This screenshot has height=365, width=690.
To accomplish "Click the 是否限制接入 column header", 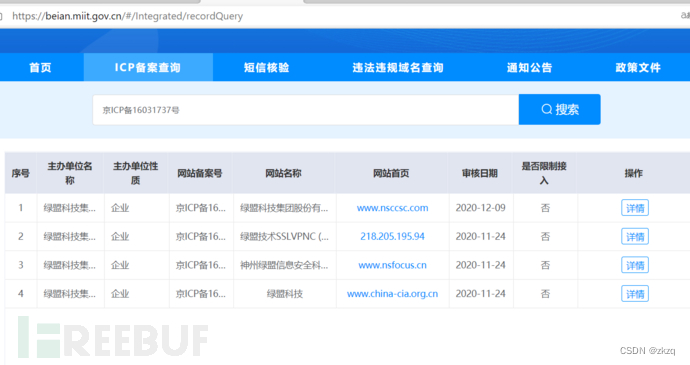I will (544, 173).
